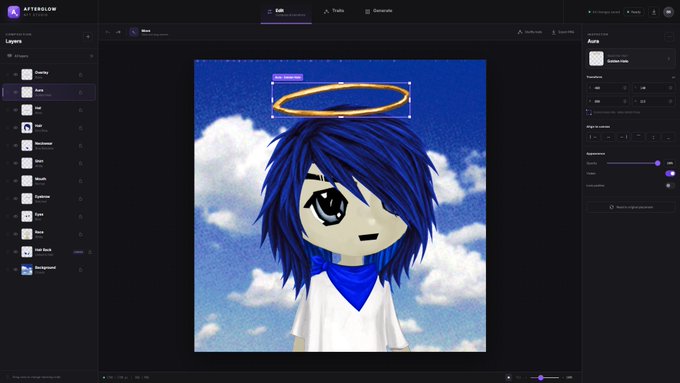
Task: Switch to the Traits tab
Action: (334, 11)
